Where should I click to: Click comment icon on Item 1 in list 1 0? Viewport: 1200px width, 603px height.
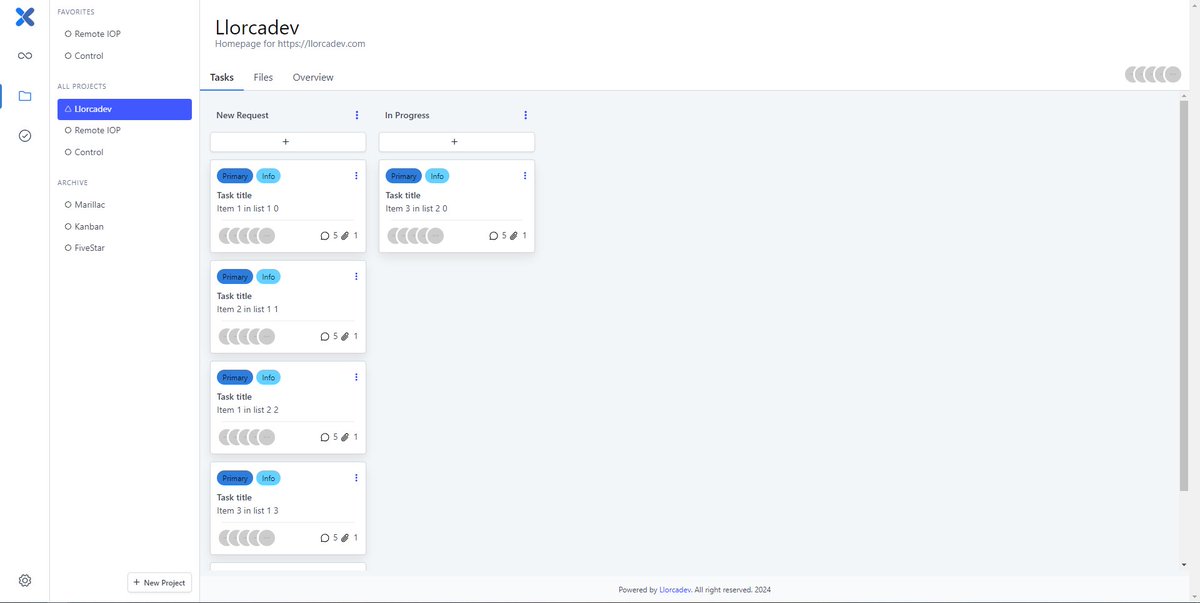[x=325, y=236]
